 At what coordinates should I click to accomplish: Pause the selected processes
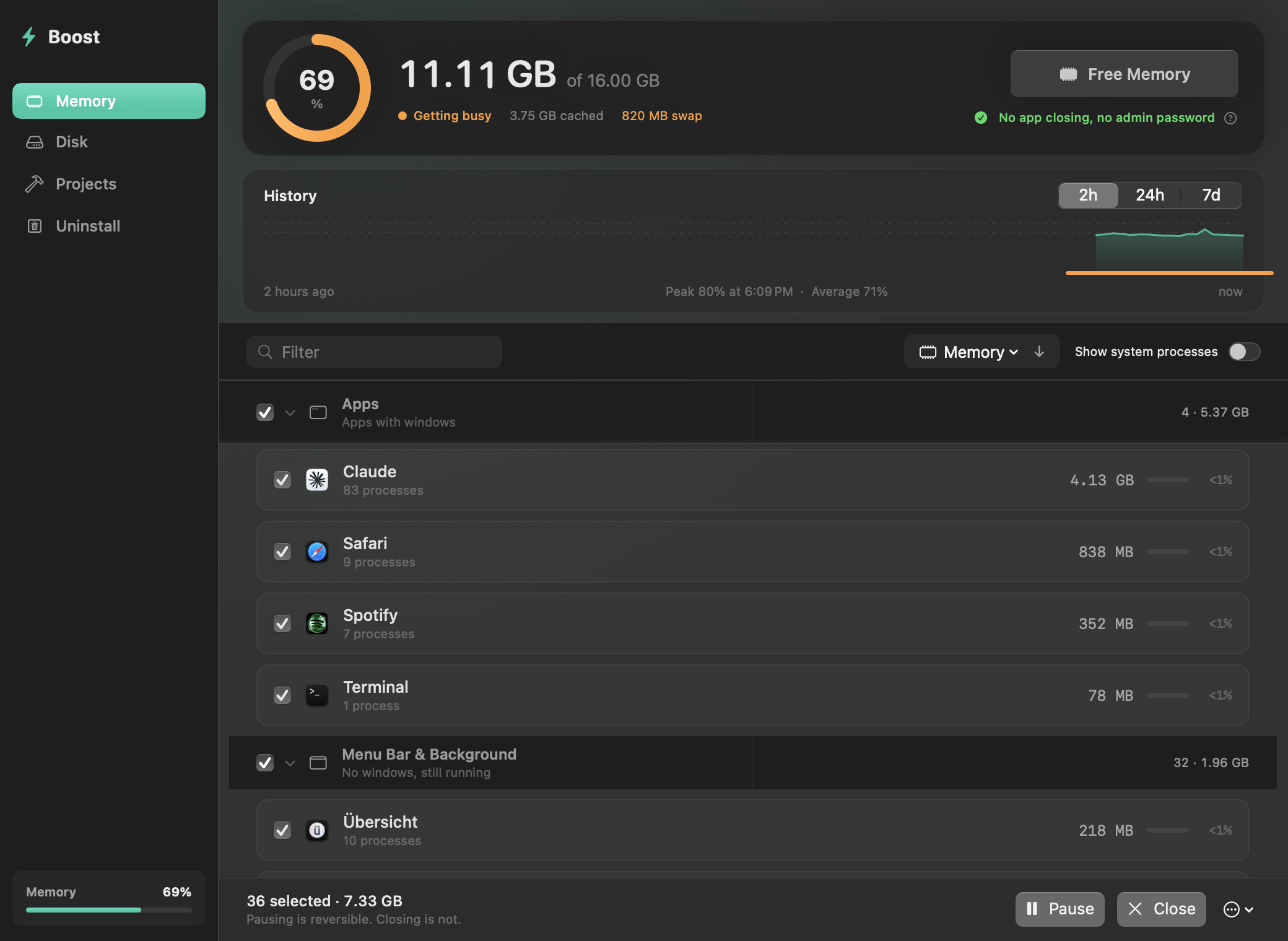coord(1060,909)
